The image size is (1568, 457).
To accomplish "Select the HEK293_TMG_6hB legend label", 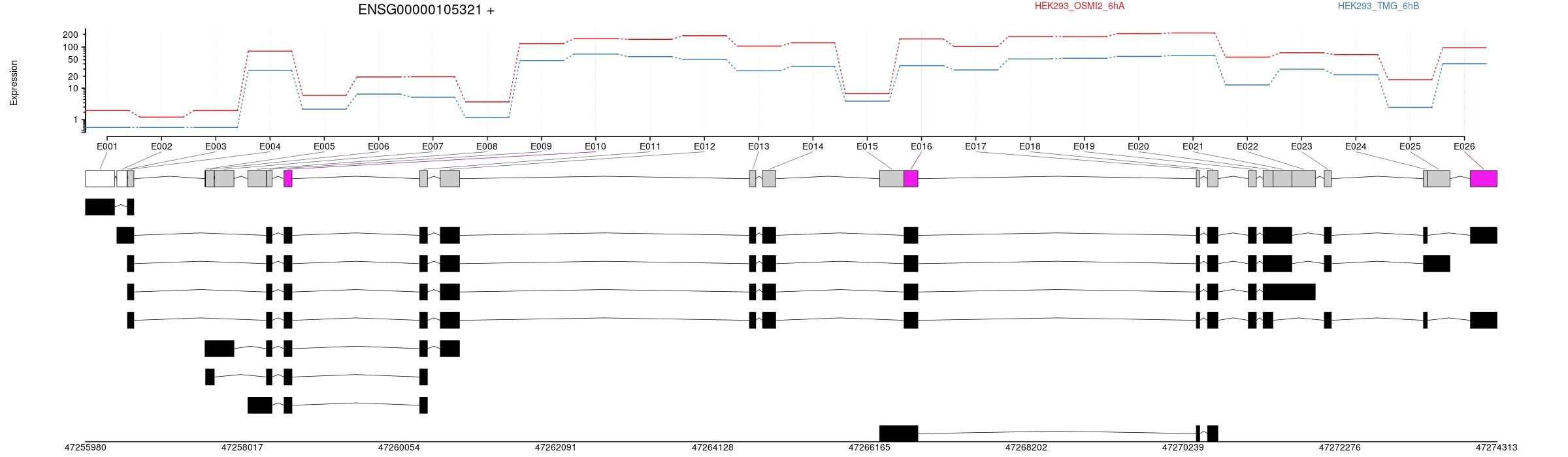I will [x=1379, y=6].
